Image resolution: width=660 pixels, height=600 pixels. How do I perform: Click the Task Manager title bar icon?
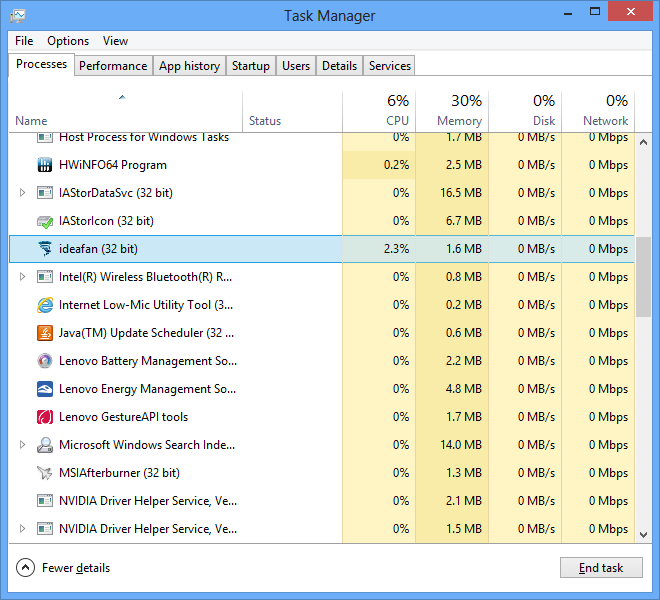18,16
